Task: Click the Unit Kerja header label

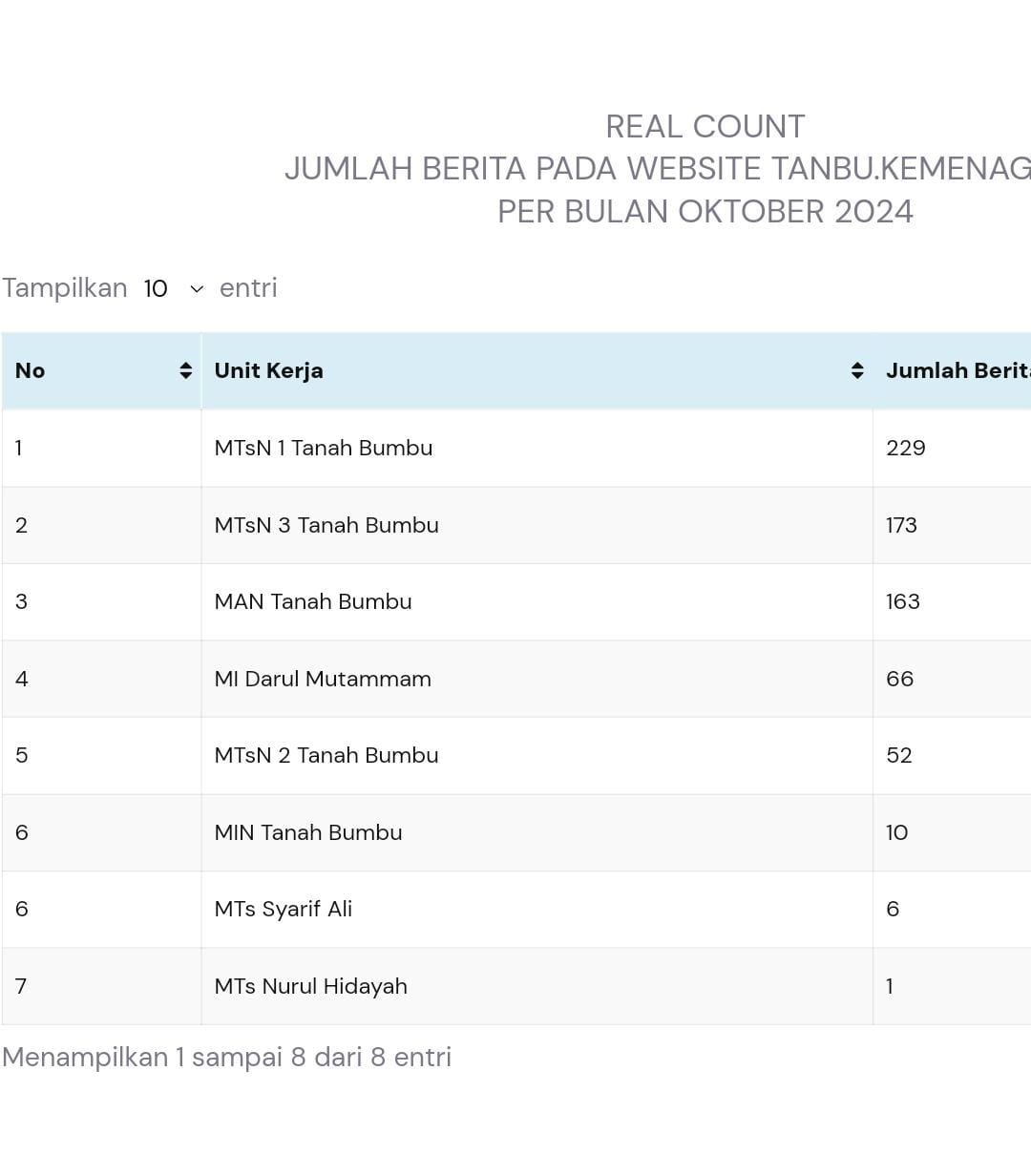Action: coord(268,371)
